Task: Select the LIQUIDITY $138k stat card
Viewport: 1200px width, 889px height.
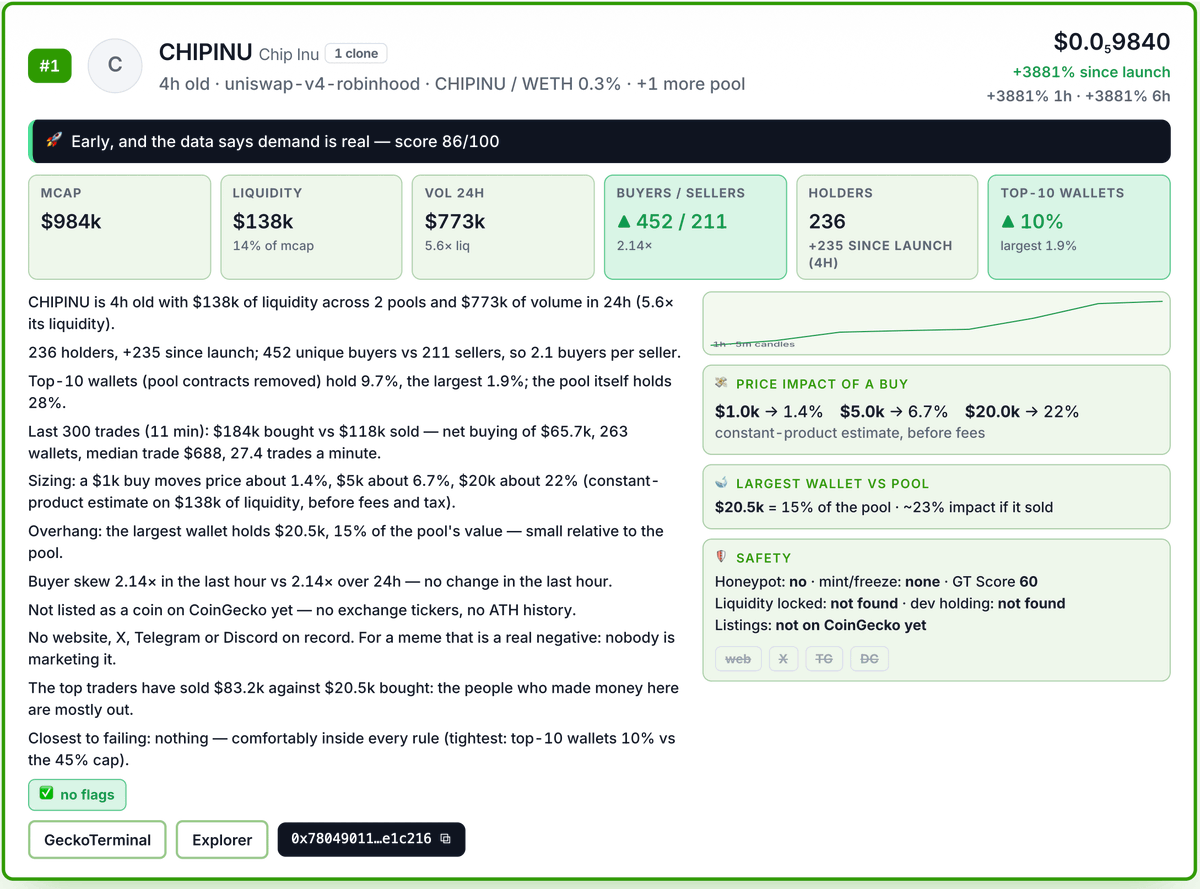Action: tap(312, 227)
